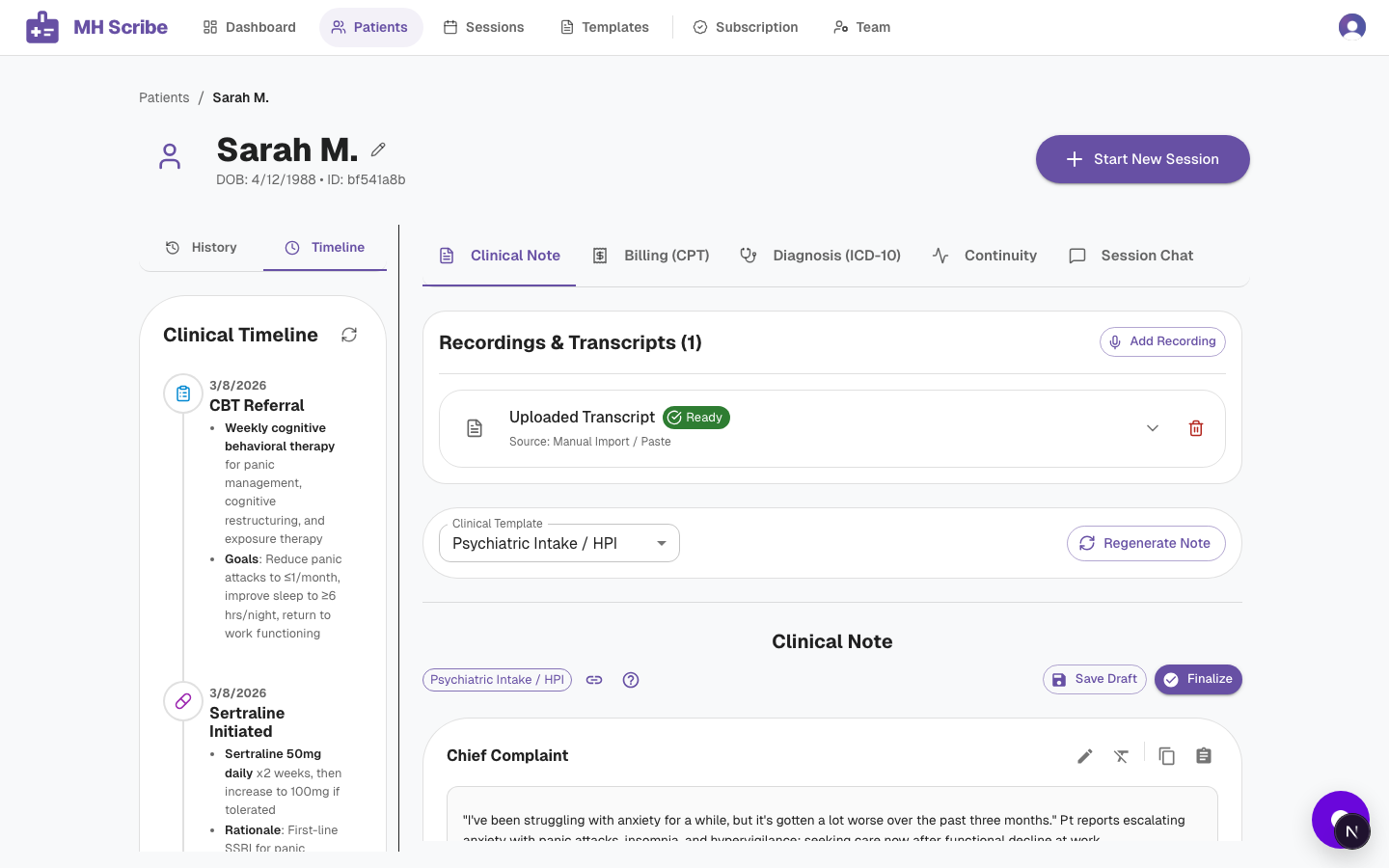1389x868 pixels.
Task: Click 'Source: Manual Import / Paste' text
Action: pyautogui.click(x=590, y=442)
